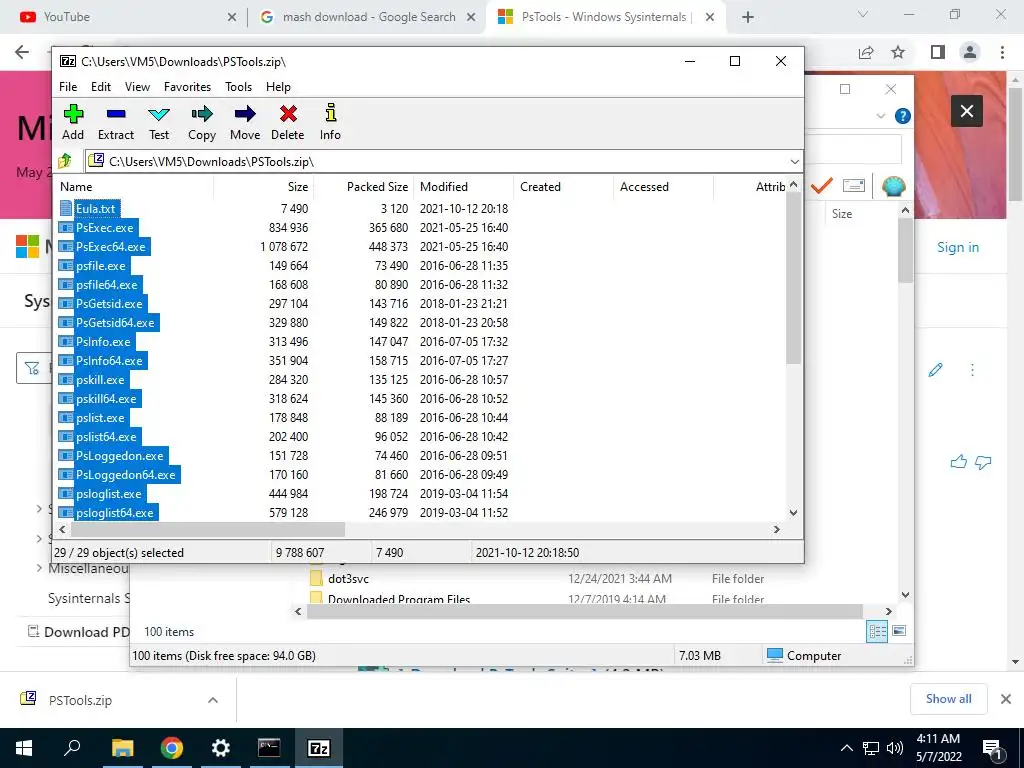Open PSTools.zip from the download bar
The width and height of the screenshot is (1024, 768).
tap(80, 700)
